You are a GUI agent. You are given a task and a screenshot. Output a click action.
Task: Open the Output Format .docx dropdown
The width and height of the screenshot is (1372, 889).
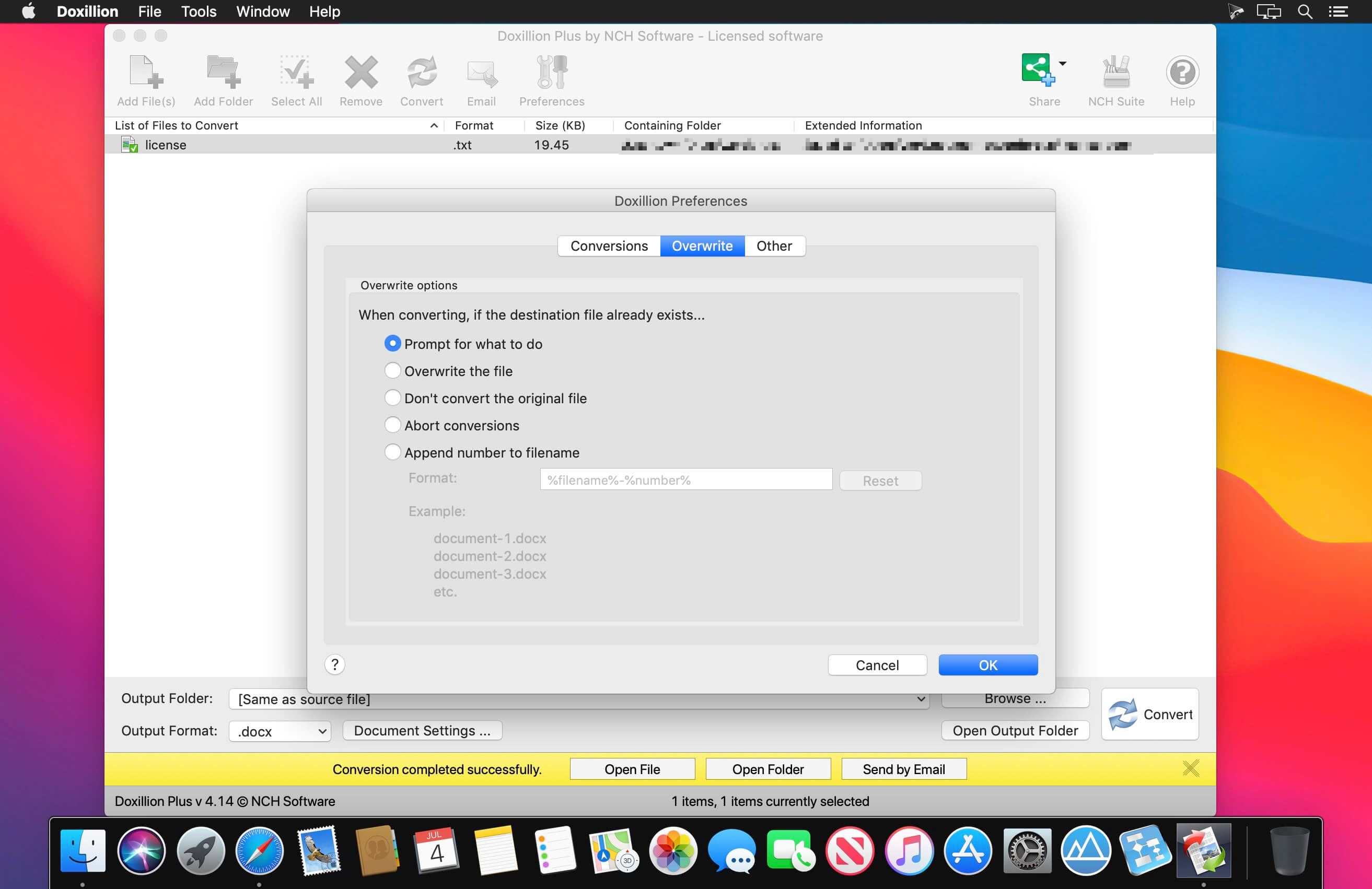[280, 731]
